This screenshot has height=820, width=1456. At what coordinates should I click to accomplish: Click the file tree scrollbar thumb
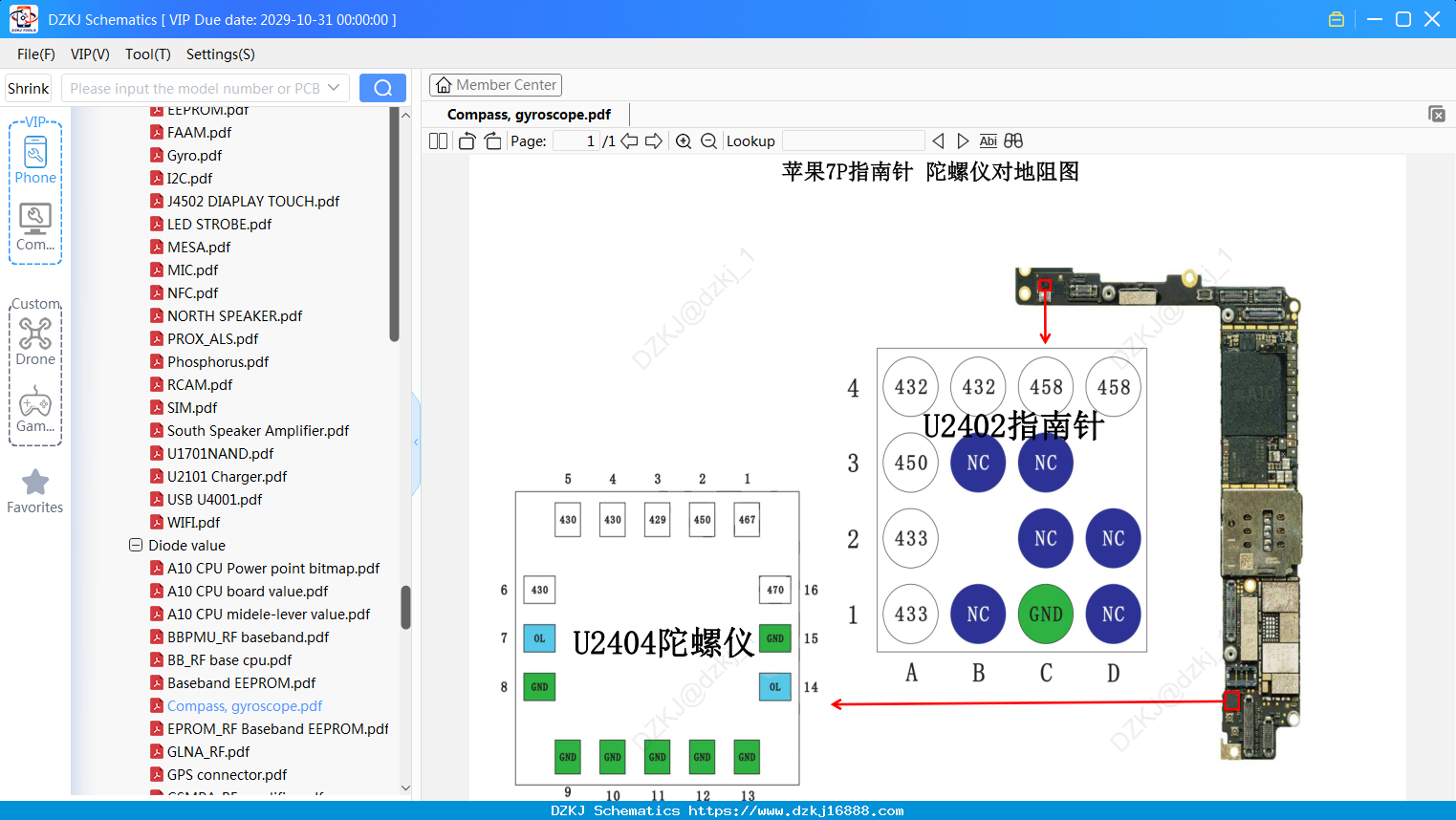click(x=405, y=607)
